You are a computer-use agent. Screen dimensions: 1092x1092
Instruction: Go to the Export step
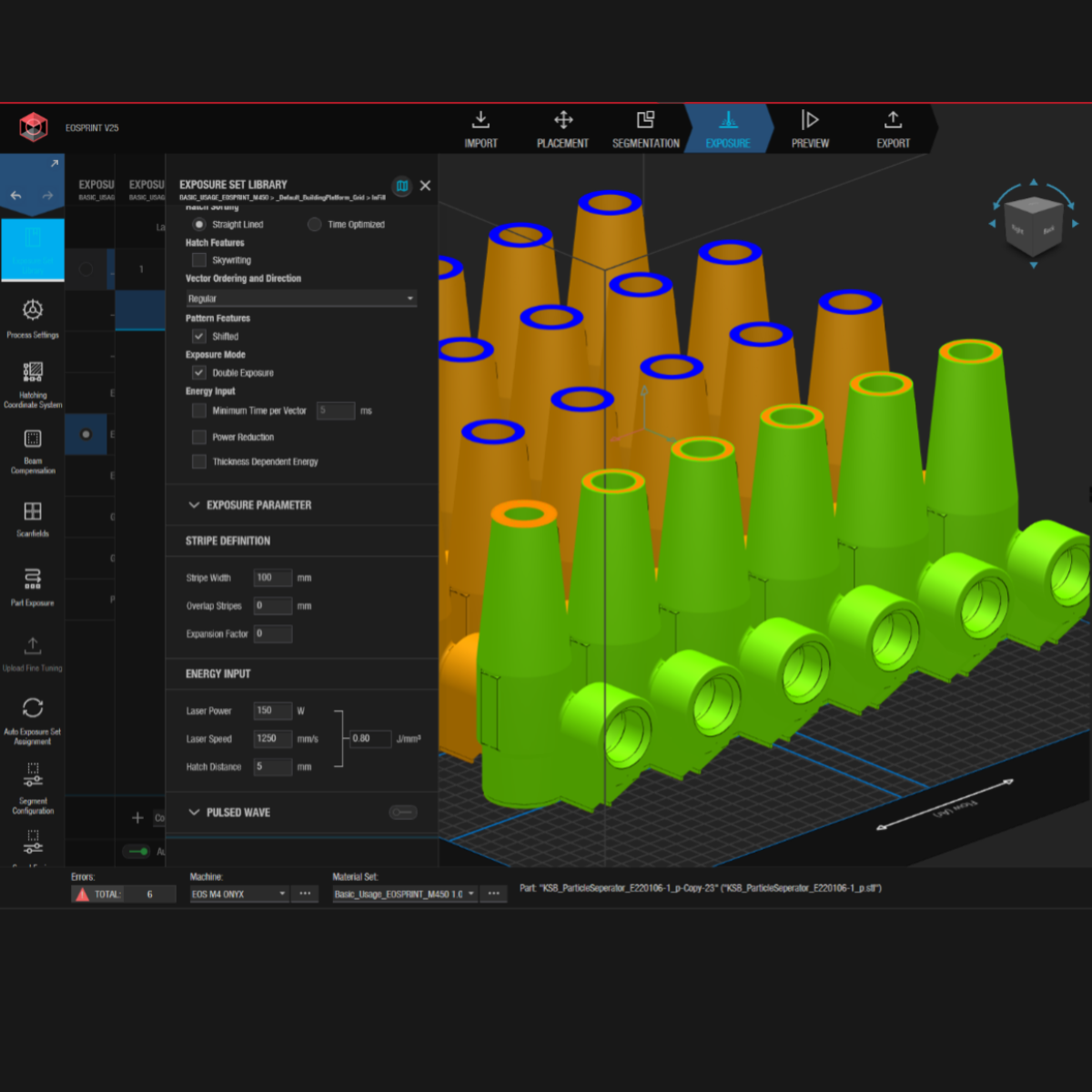(x=893, y=129)
